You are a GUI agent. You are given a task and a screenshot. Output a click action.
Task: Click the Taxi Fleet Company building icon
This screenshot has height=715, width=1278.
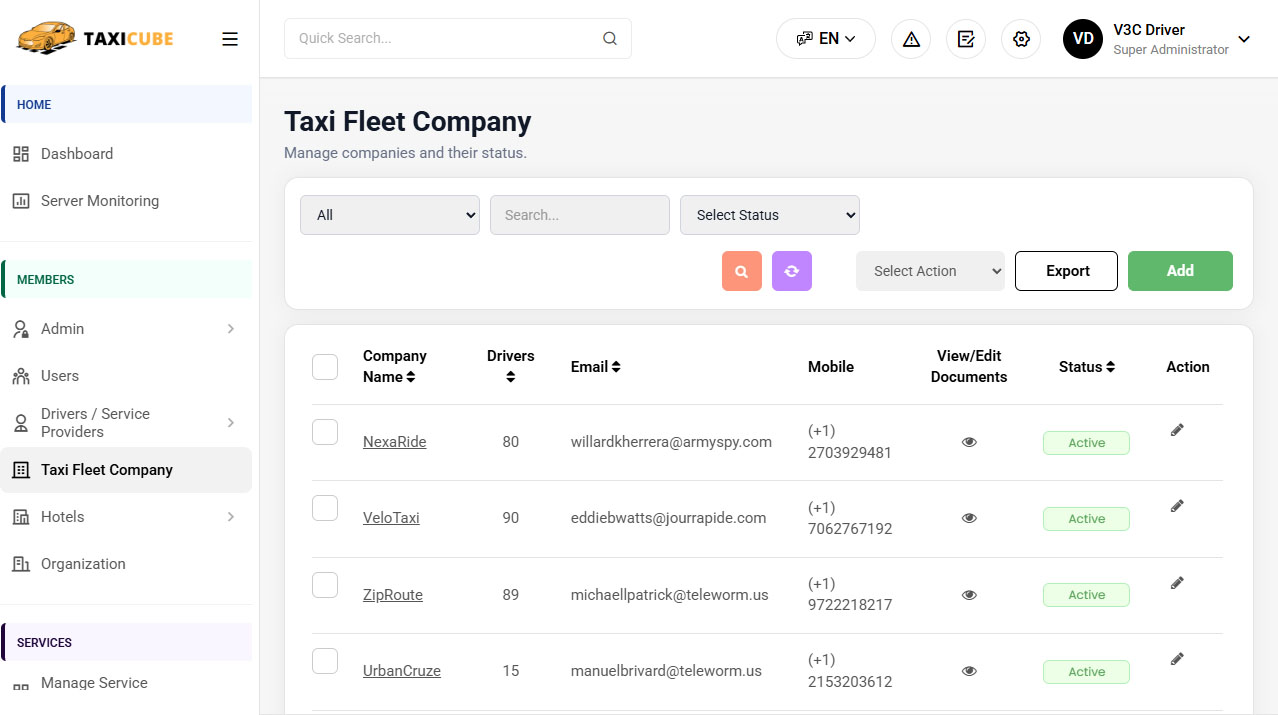pos(21,470)
